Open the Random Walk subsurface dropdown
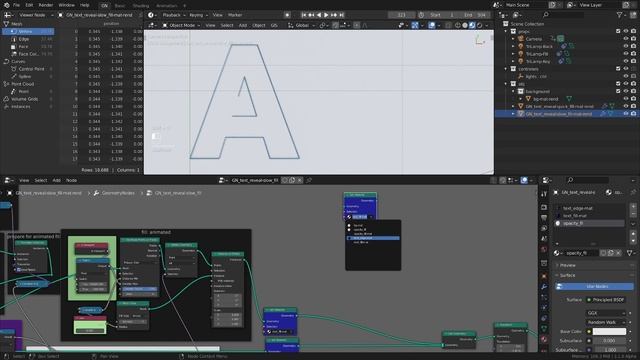The height and width of the screenshot is (360, 640). 606,322
